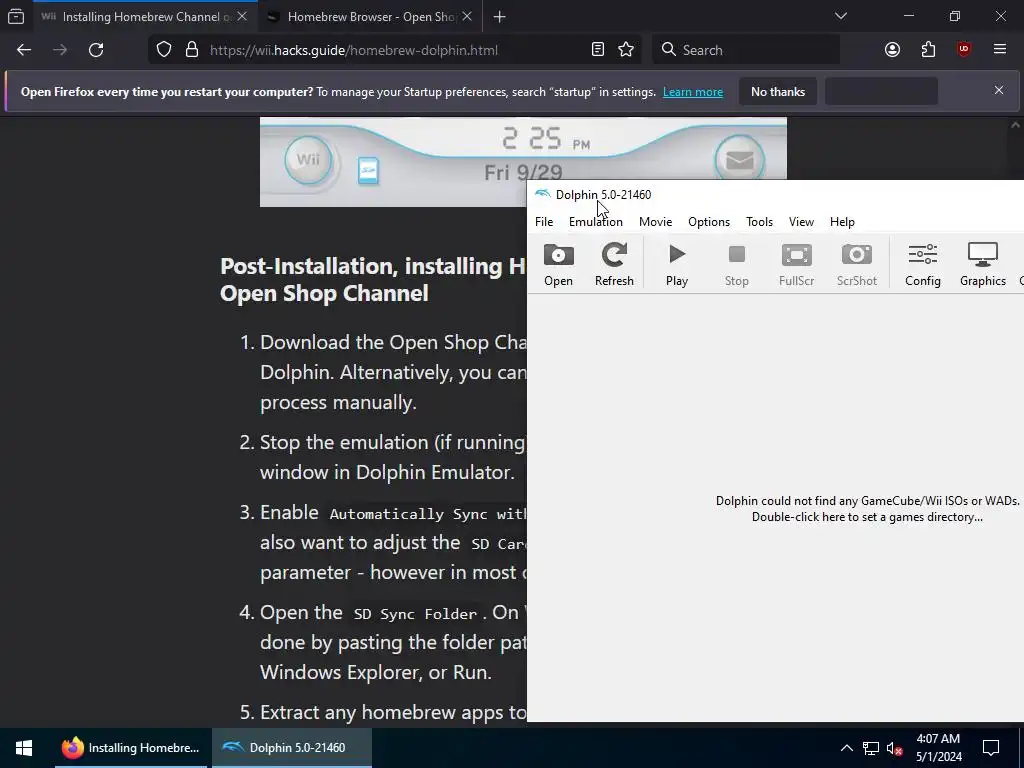Viewport: 1024px width, 768px height.
Task: Expand the list all tabs dropdown
Action: [841, 16]
